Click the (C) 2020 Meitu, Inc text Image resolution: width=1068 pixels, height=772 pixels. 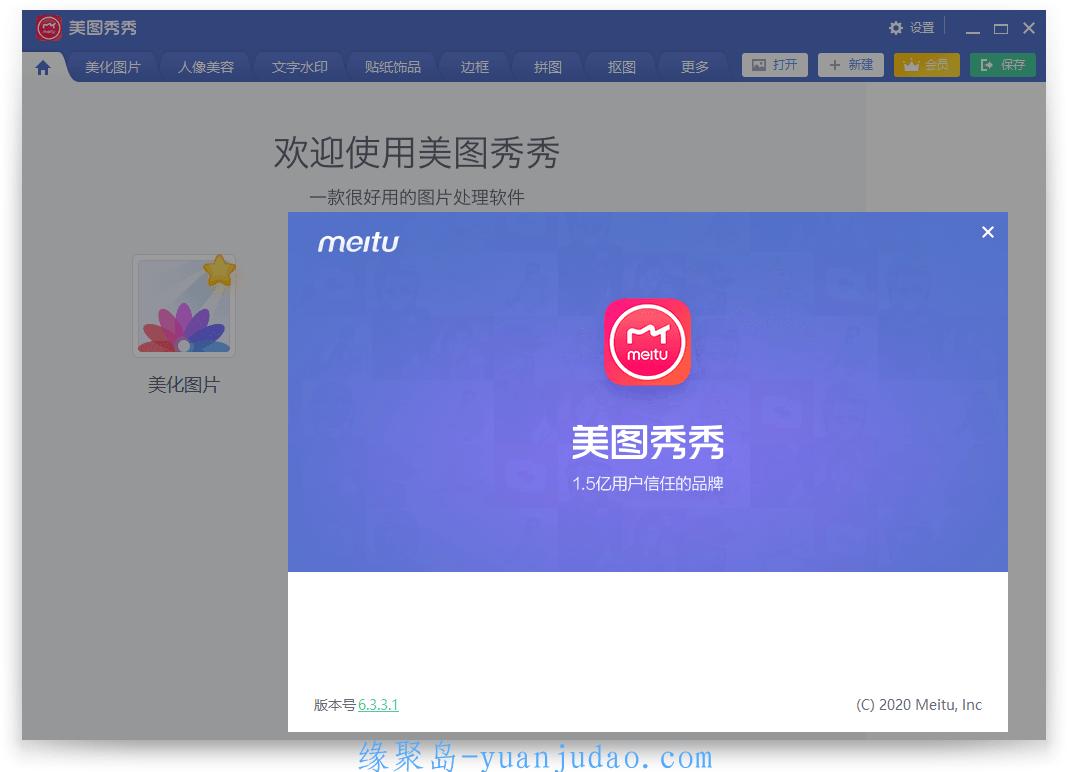919,705
